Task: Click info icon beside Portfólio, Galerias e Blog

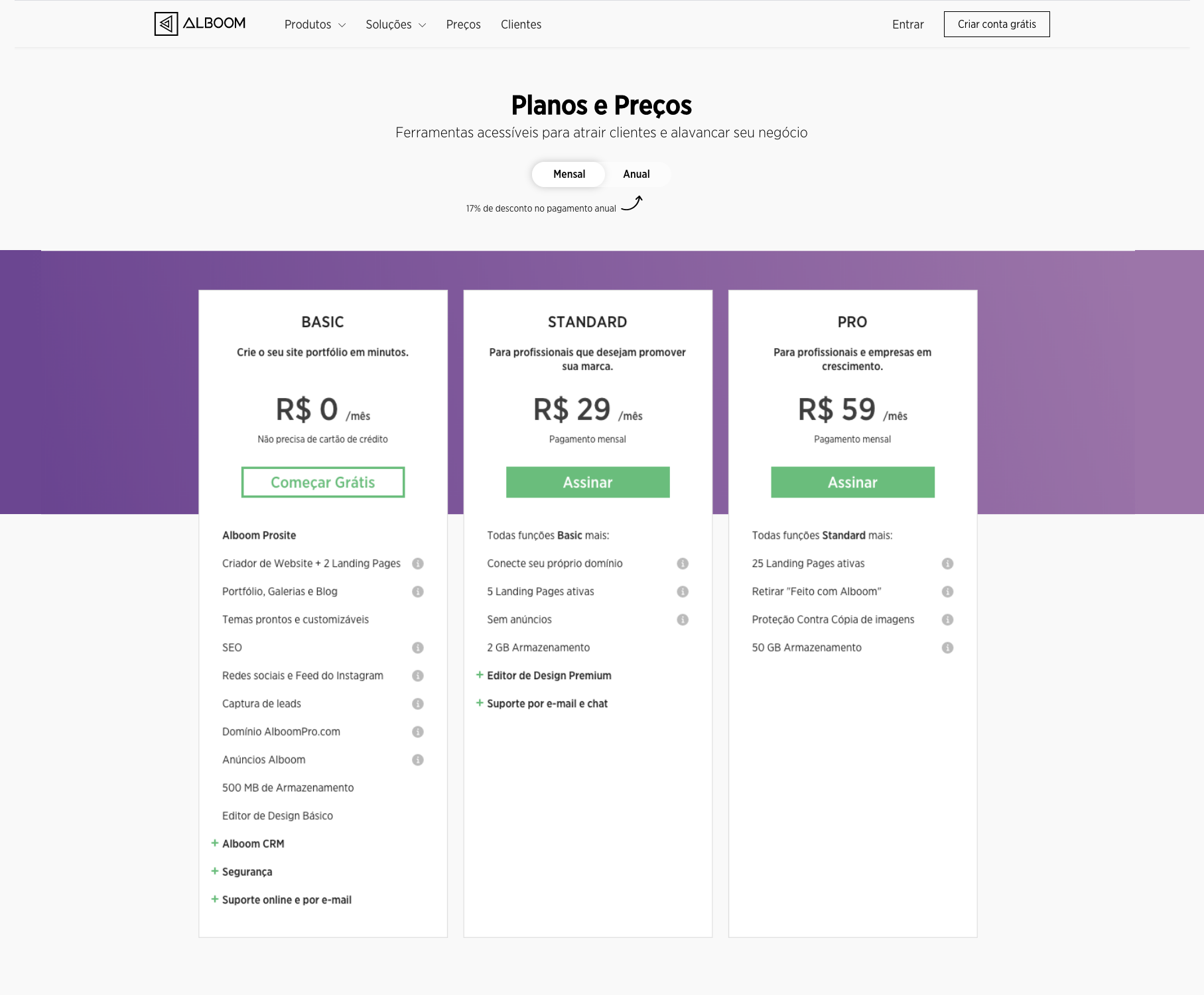Action: [x=418, y=592]
